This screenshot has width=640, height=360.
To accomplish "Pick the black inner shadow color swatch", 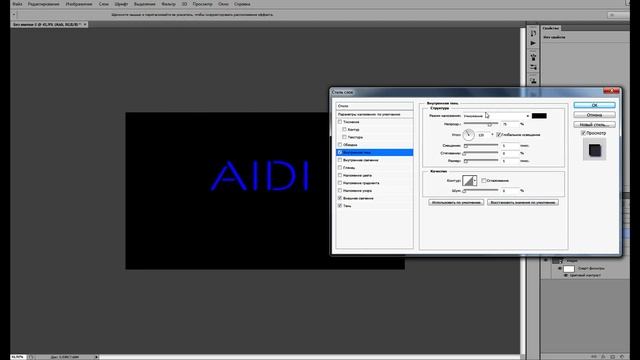I will 539,116.
